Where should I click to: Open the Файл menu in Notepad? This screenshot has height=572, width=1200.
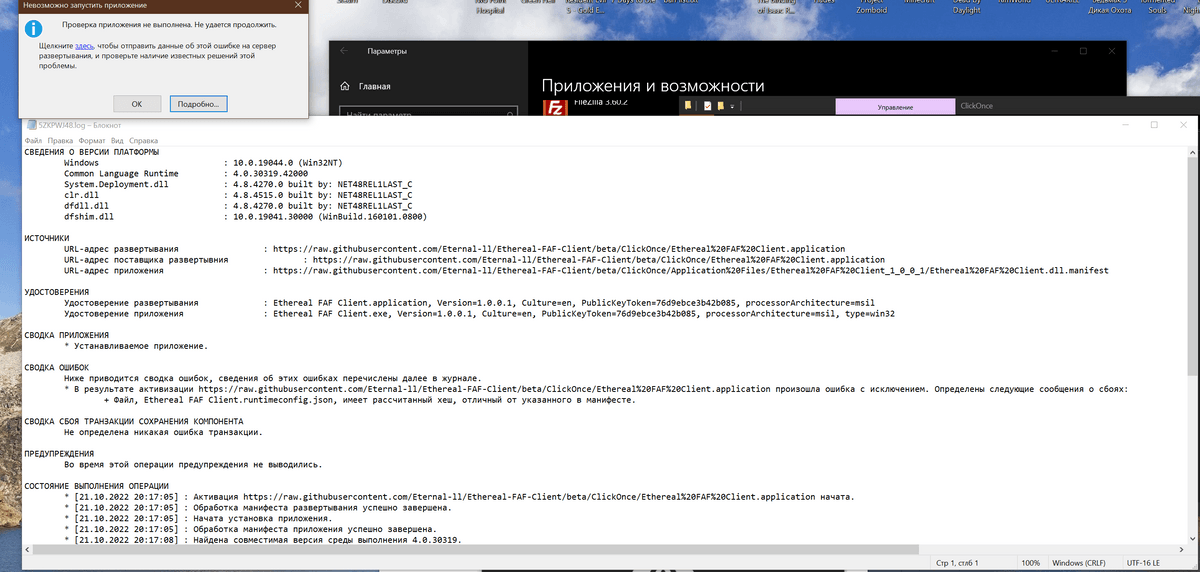click(x=33, y=141)
